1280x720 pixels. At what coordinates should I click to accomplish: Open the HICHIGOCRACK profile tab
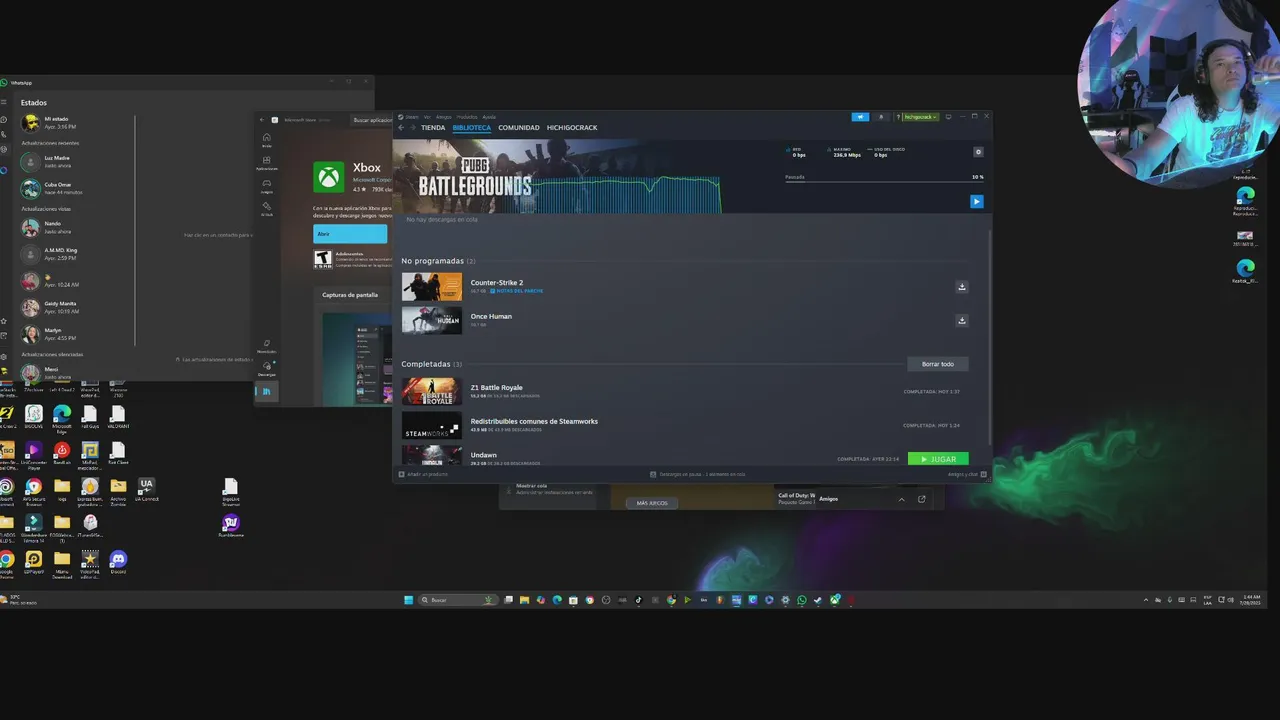coord(572,128)
